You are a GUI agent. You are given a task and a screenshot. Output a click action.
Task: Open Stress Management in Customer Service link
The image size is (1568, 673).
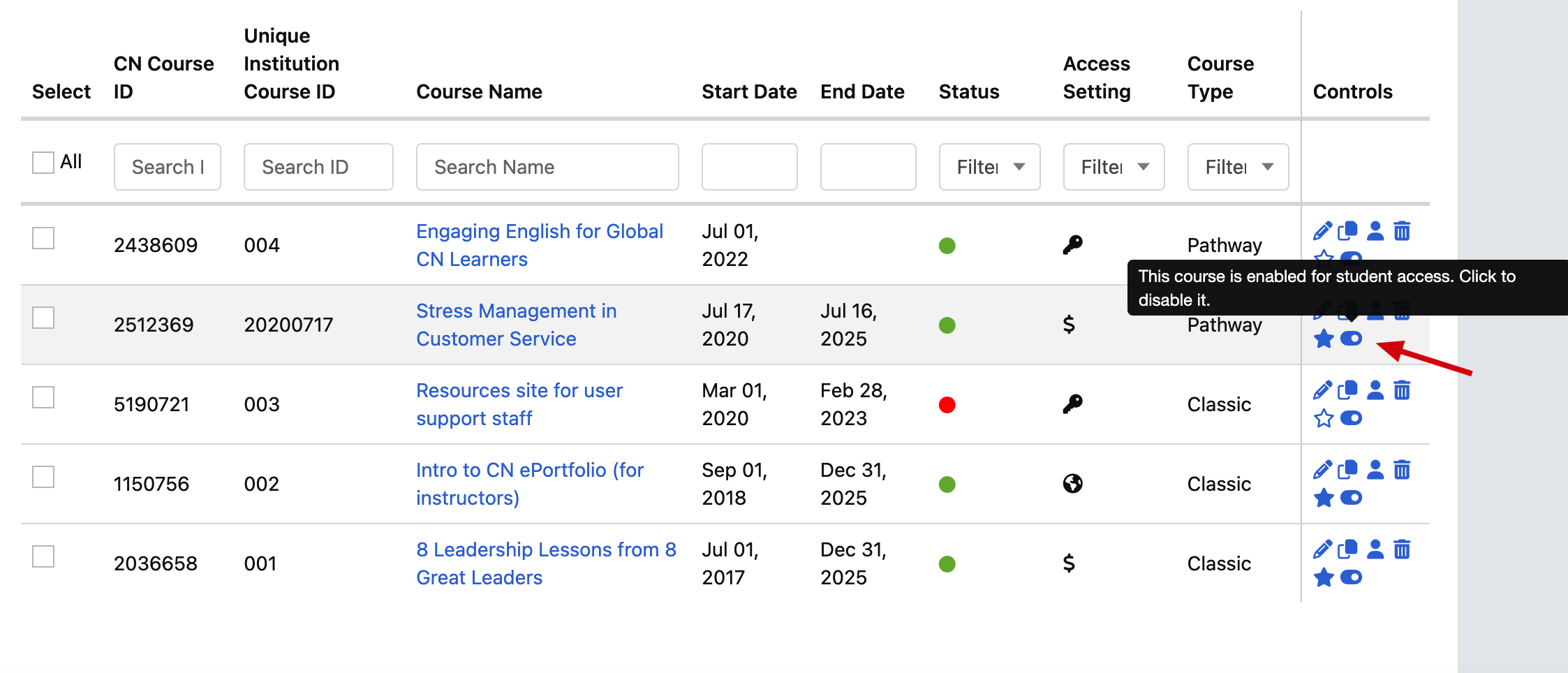(516, 325)
